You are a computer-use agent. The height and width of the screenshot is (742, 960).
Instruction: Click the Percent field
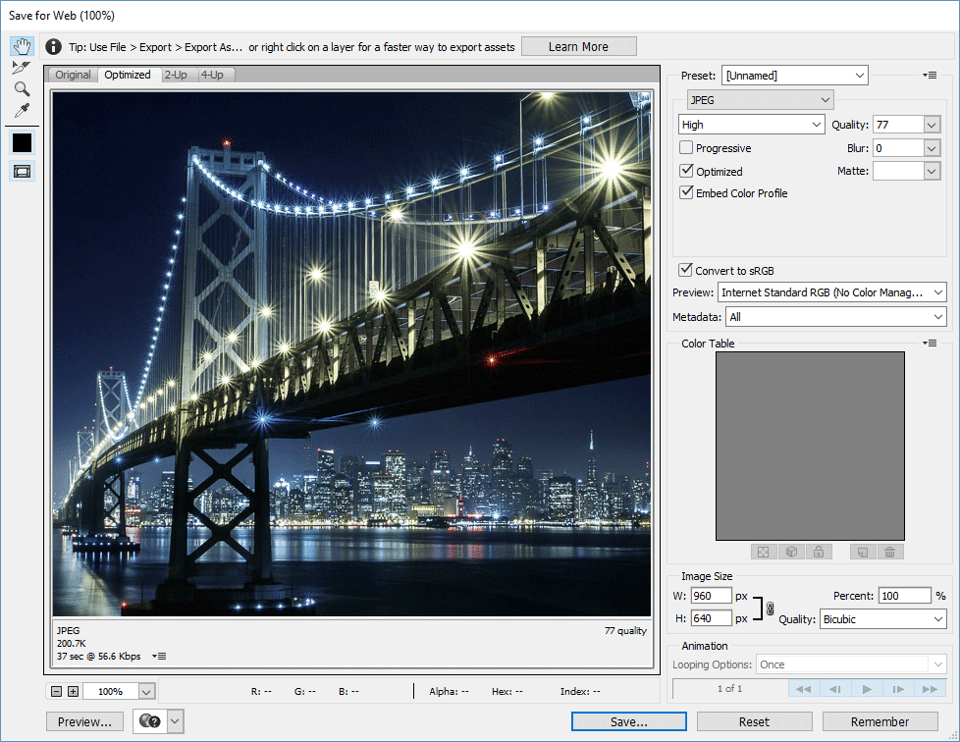[x=905, y=596]
